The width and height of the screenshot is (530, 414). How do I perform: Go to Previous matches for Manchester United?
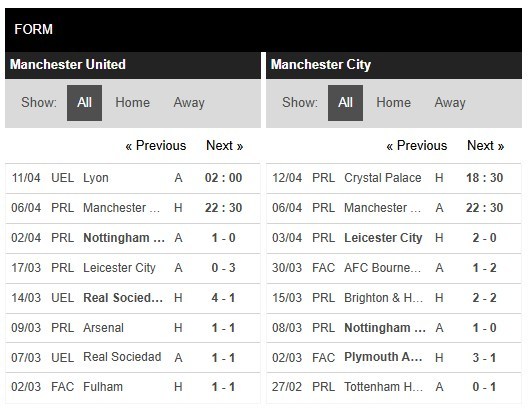coord(155,146)
